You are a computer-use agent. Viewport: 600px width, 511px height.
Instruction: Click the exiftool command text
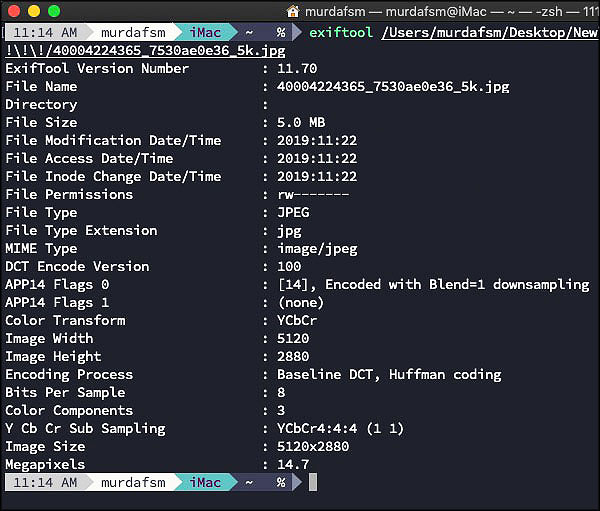coord(341,32)
